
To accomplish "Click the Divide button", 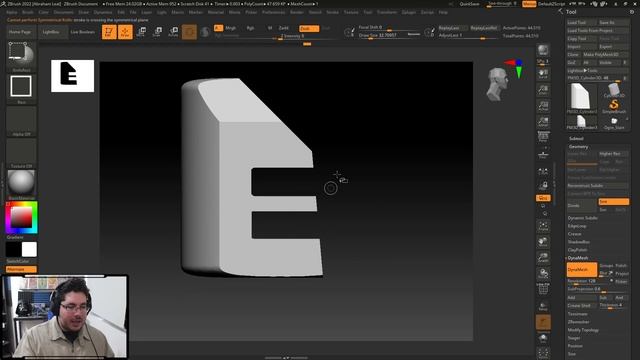I will click(x=582, y=205).
